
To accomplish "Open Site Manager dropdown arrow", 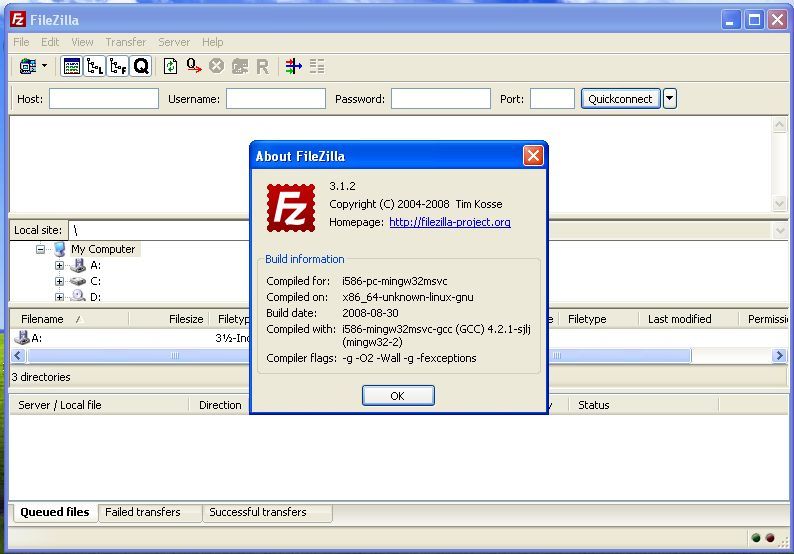I will [x=45, y=66].
